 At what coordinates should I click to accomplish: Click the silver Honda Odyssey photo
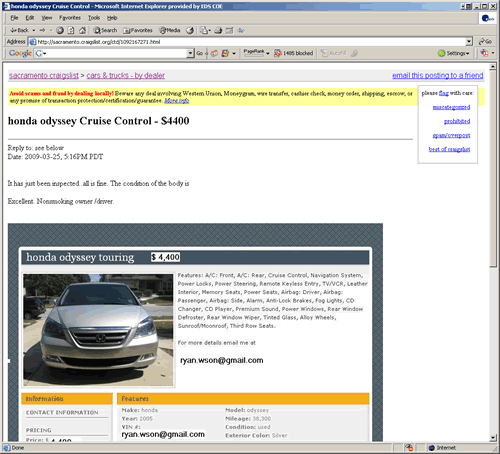point(98,330)
